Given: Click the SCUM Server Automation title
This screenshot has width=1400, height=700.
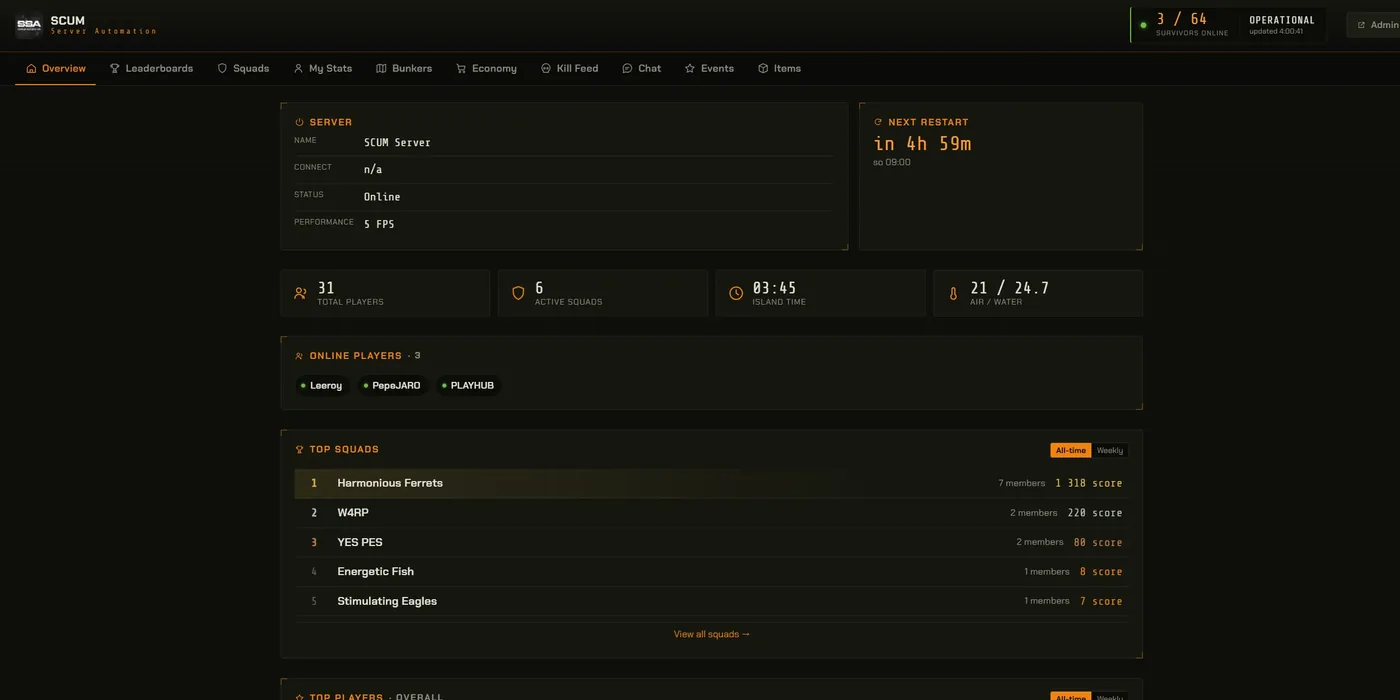Looking at the screenshot, I should pyautogui.click(x=103, y=25).
